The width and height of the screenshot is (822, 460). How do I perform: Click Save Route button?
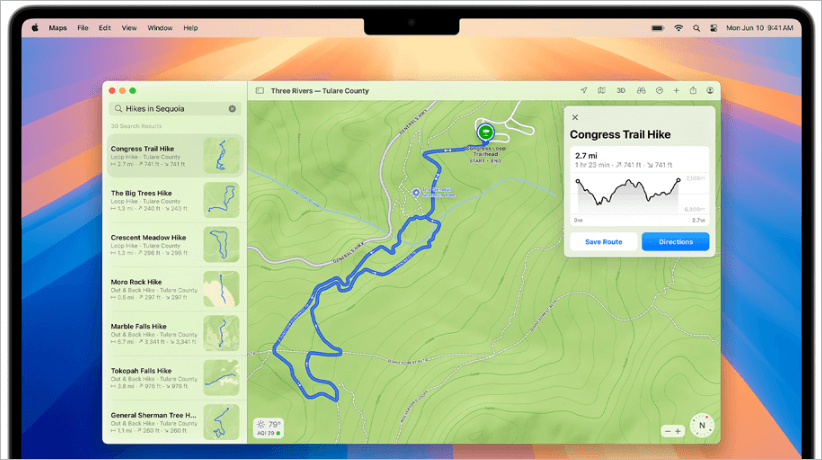coord(603,242)
